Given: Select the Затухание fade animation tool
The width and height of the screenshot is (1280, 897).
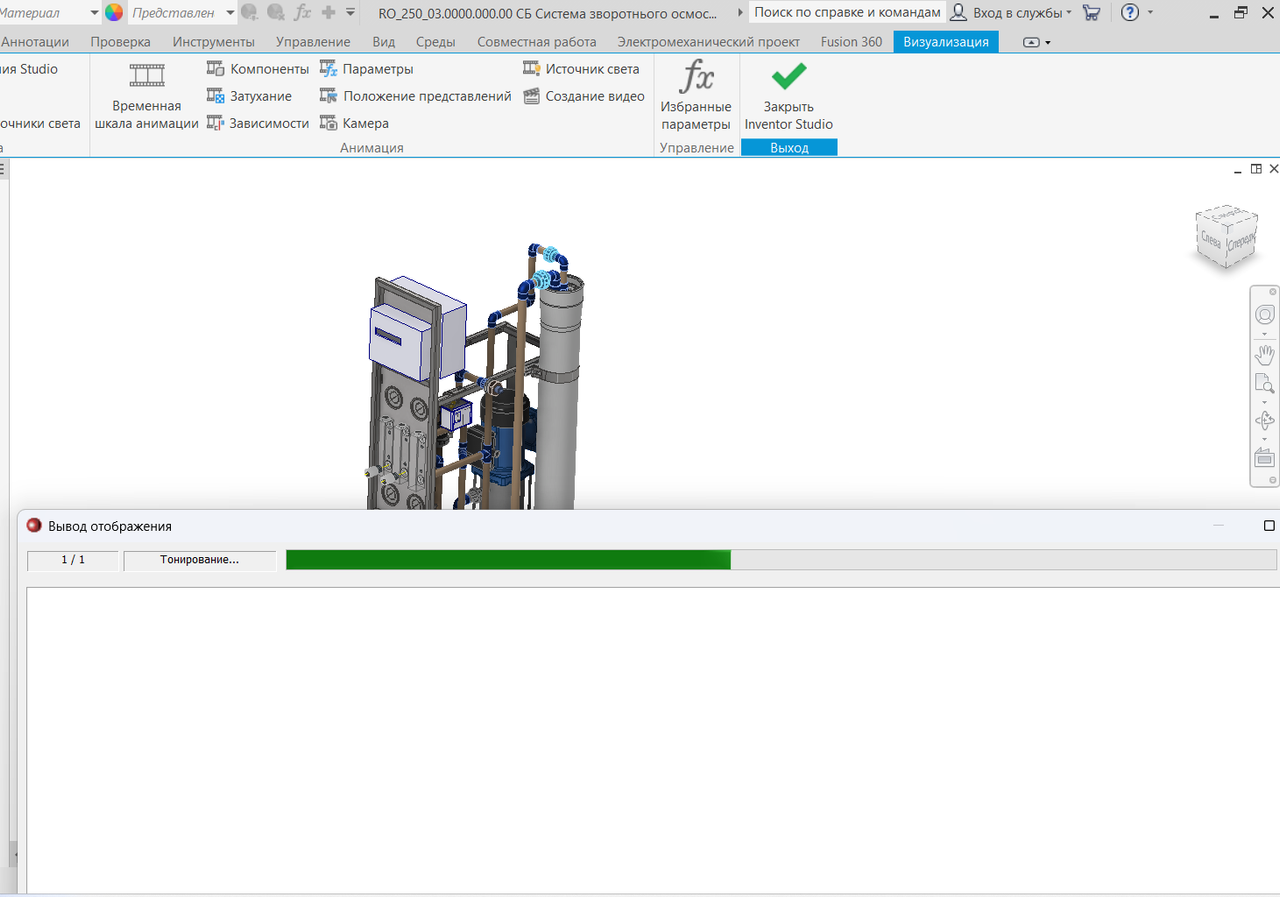Looking at the screenshot, I should tap(249, 96).
